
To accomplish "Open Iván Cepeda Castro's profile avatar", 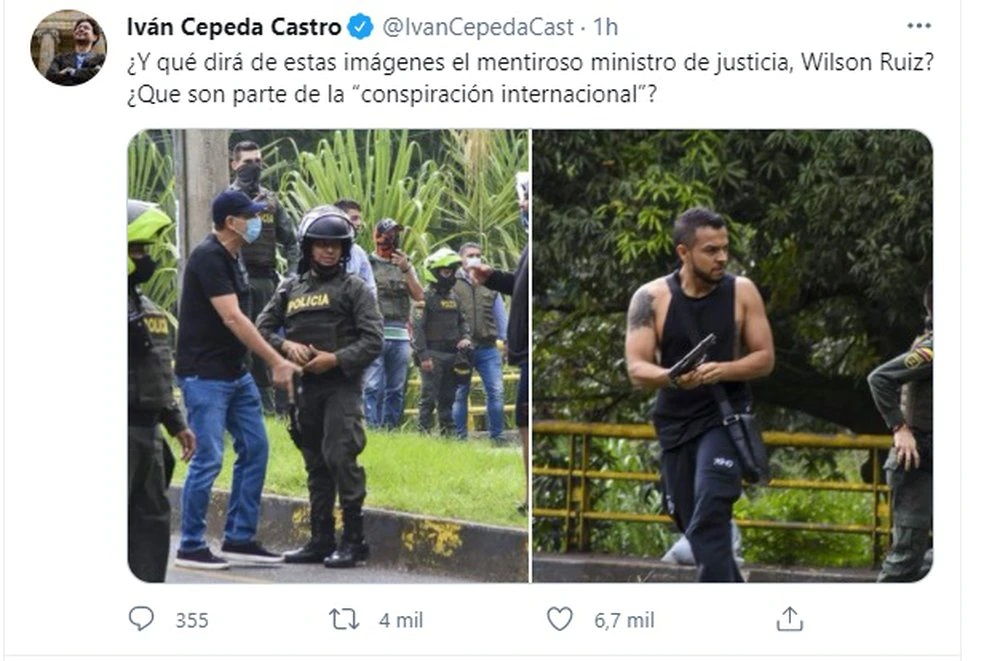I will click(x=68, y=47).
